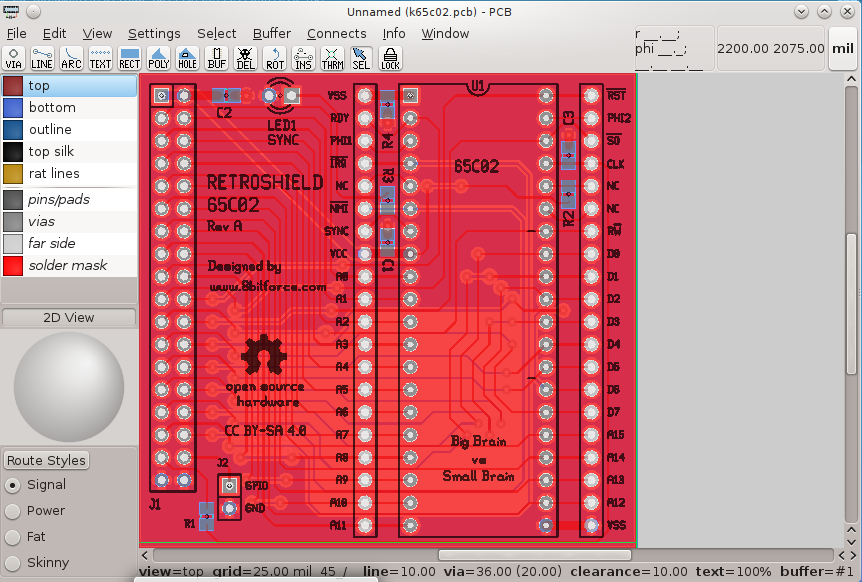Open the File menu
862x582 pixels.
click(16, 34)
